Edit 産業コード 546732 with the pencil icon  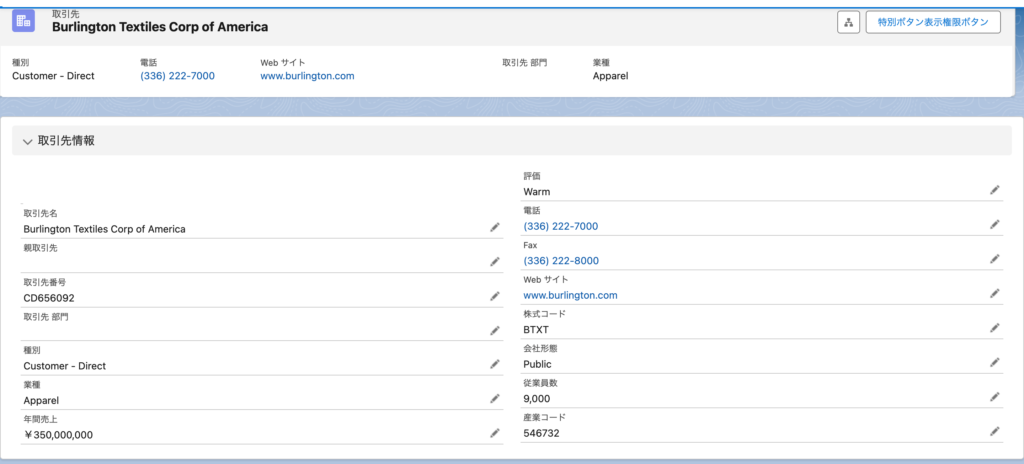click(995, 431)
